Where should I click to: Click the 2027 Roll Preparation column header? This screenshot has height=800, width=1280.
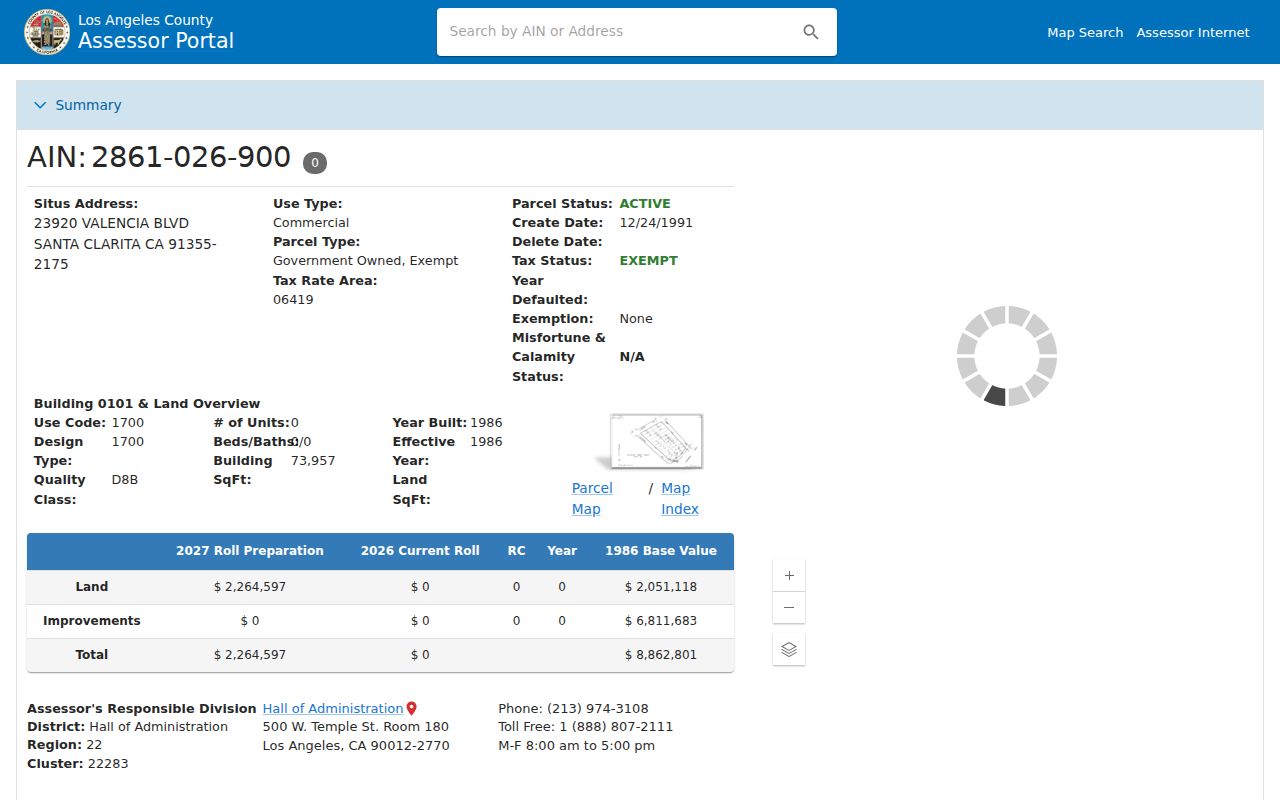point(250,551)
